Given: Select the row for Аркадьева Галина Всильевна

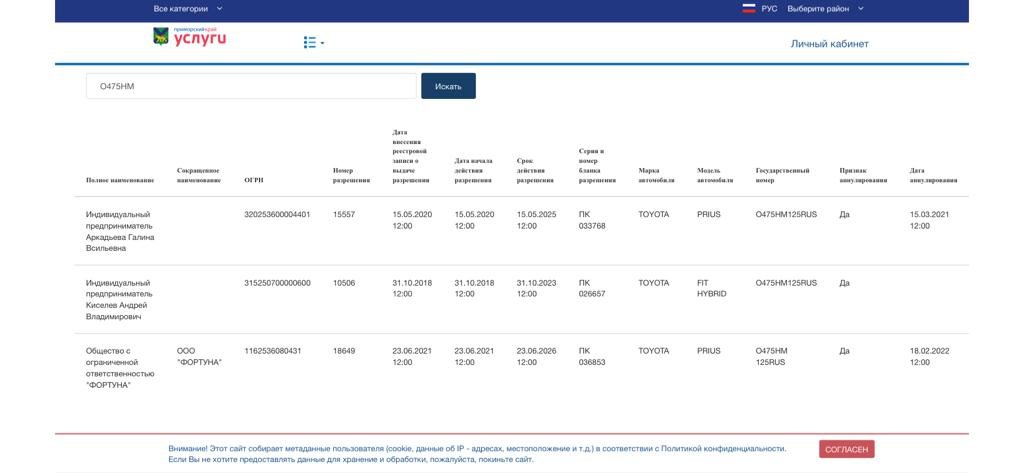Looking at the screenshot, I should [119, 231].
